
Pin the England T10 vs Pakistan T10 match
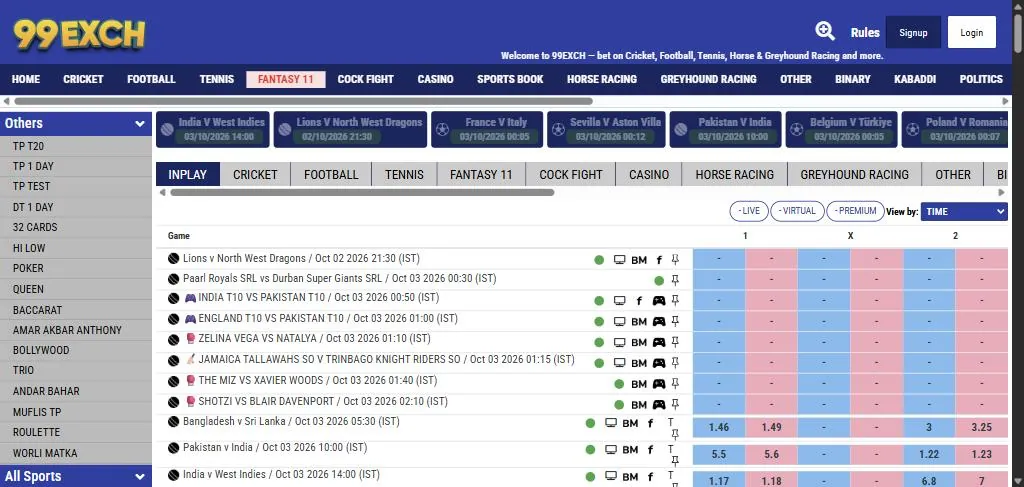(x=675, y=322)
